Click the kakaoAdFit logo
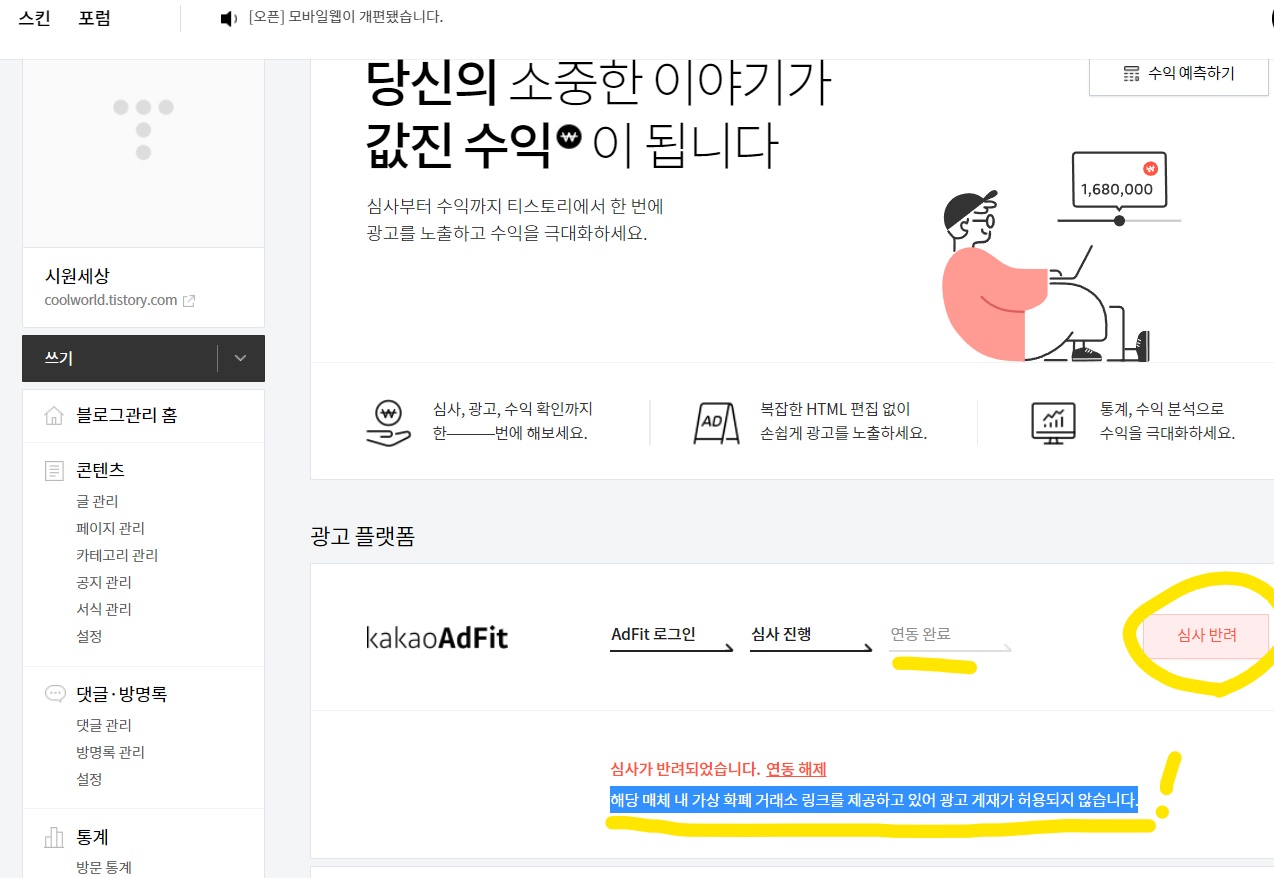1274x878 pixels. click(437, 637)
